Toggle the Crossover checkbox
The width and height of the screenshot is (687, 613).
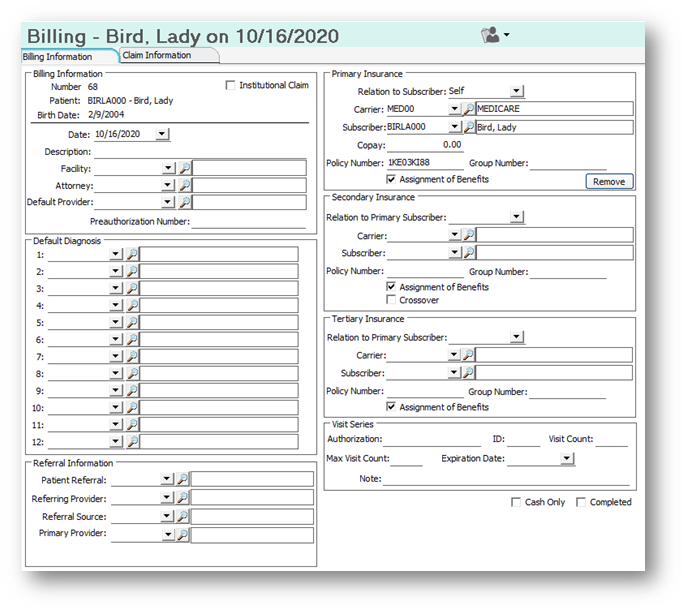point(391,300)
